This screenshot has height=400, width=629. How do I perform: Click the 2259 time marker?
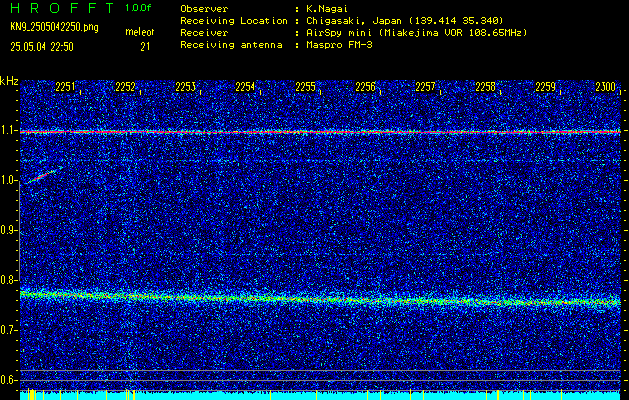546,87
